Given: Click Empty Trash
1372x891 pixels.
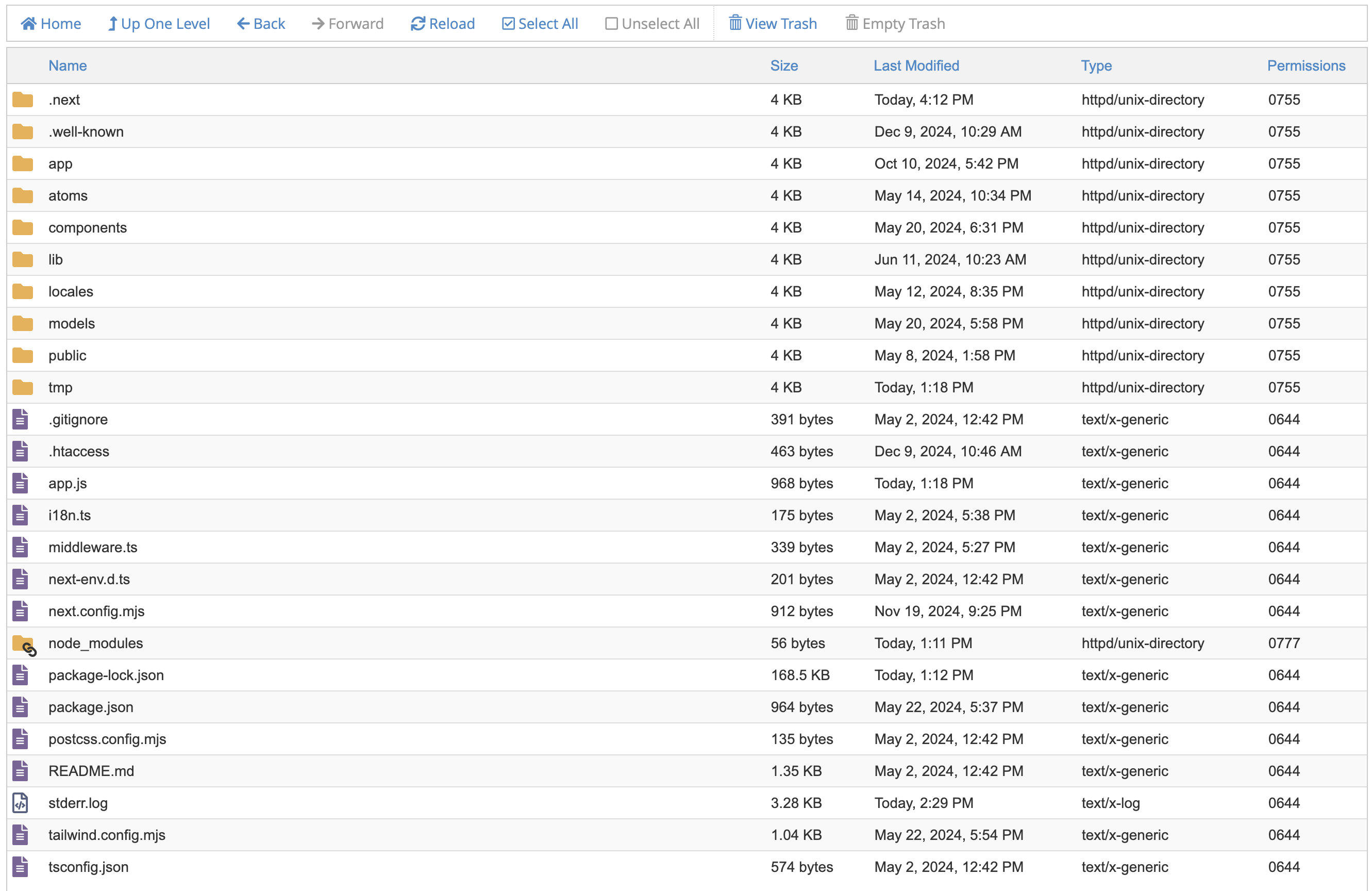Looking at the screenshot, I should pos(895,24).
